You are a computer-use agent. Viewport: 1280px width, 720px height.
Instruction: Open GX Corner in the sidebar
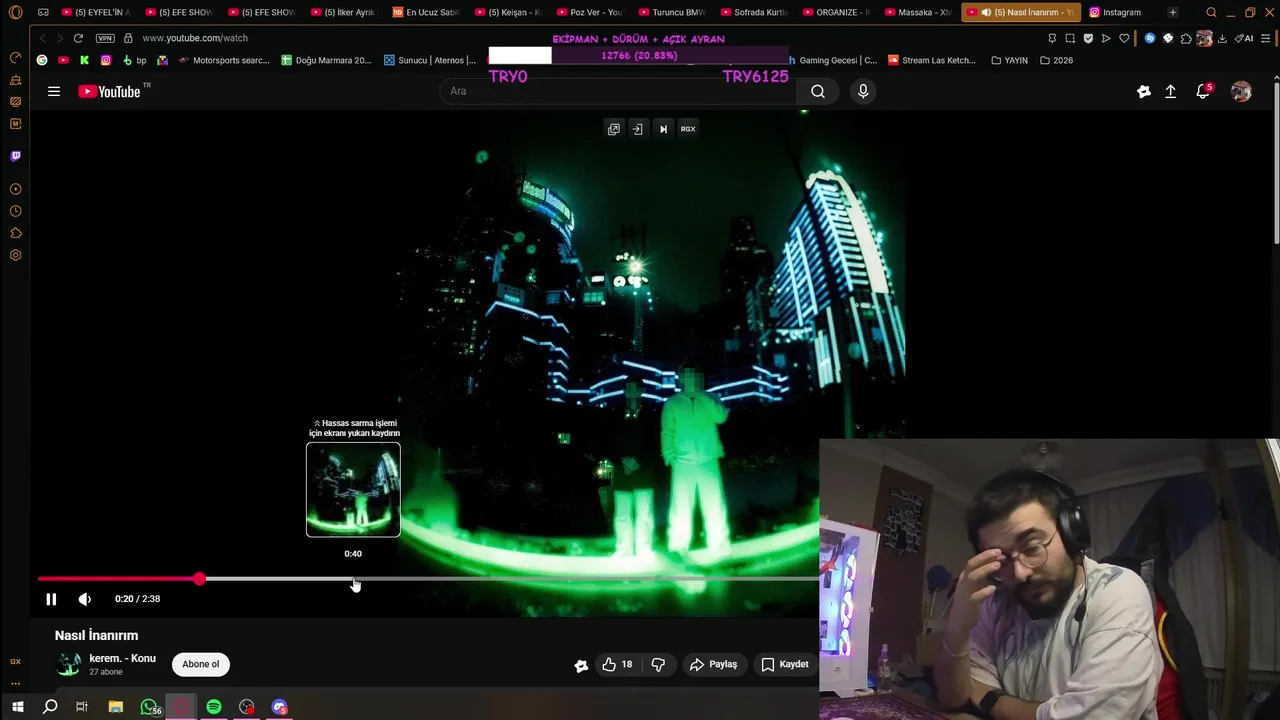point(15,661)
